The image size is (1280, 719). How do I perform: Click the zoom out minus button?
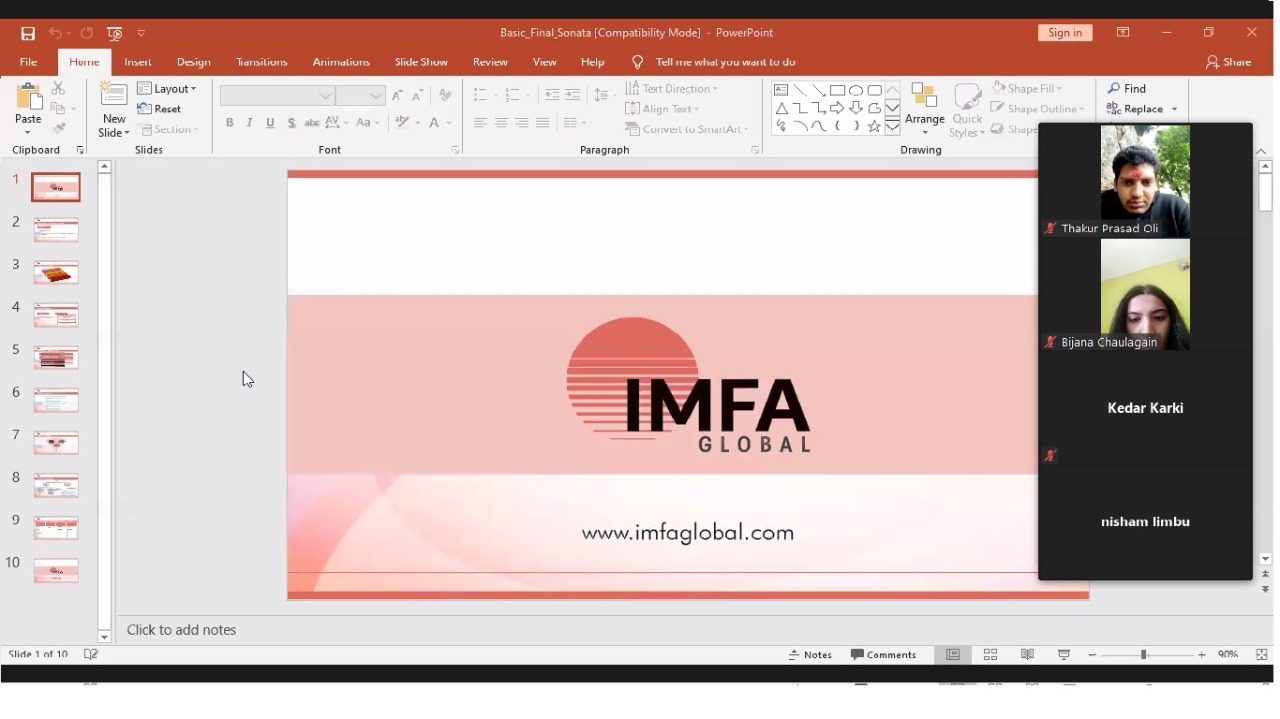pyautogui.click(x=1092, y=655)
